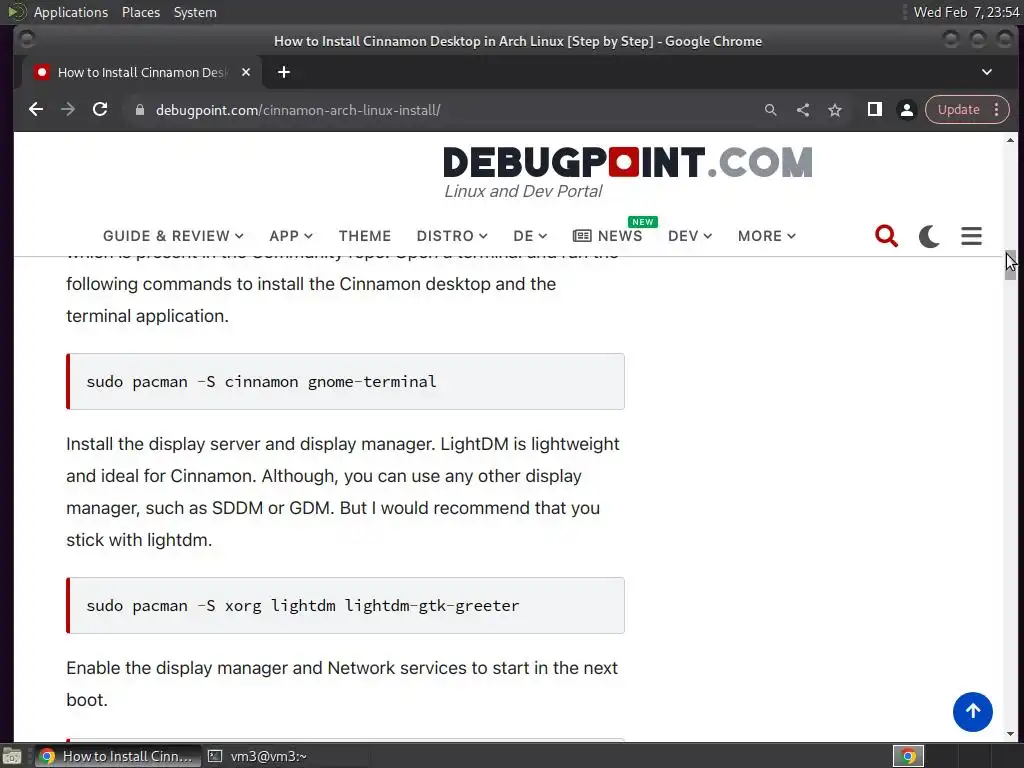Open the Applications menu

(x=71, y=12)
